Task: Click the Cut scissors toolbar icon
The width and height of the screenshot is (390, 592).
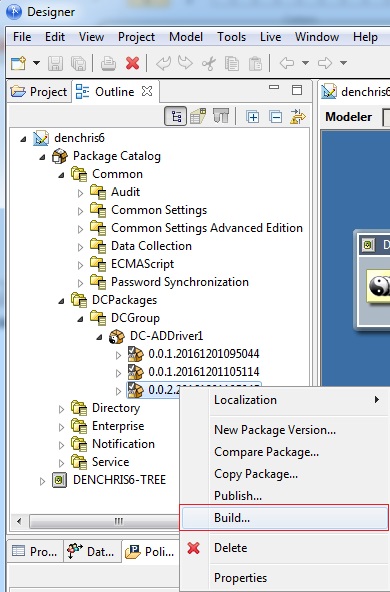Action: coord(209,63)
